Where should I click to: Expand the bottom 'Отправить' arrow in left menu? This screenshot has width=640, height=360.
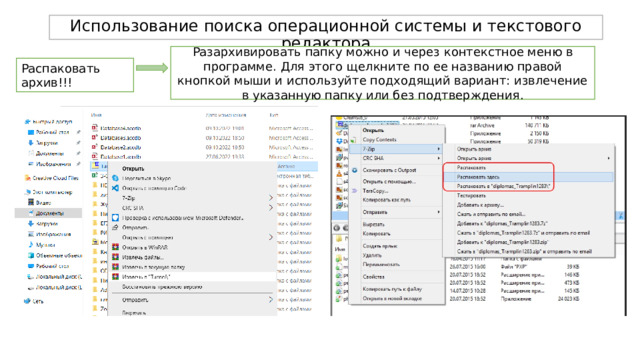pyautogui.click(x=271, y=300)
